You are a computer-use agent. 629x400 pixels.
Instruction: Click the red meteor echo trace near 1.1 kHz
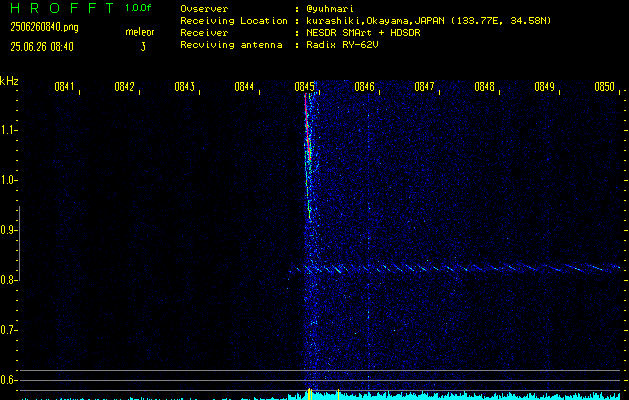pos(307,126)
